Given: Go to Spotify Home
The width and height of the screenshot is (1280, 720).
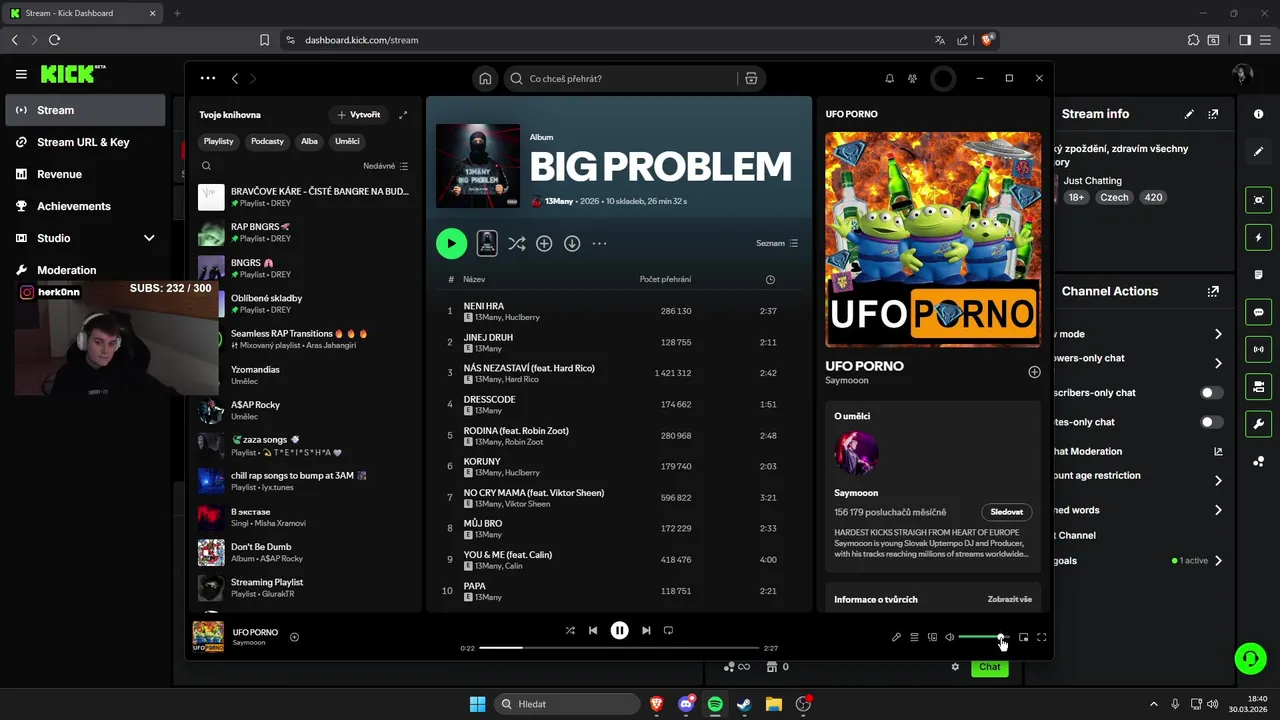Looking at the screenshot, I should [x=485, y=78].
